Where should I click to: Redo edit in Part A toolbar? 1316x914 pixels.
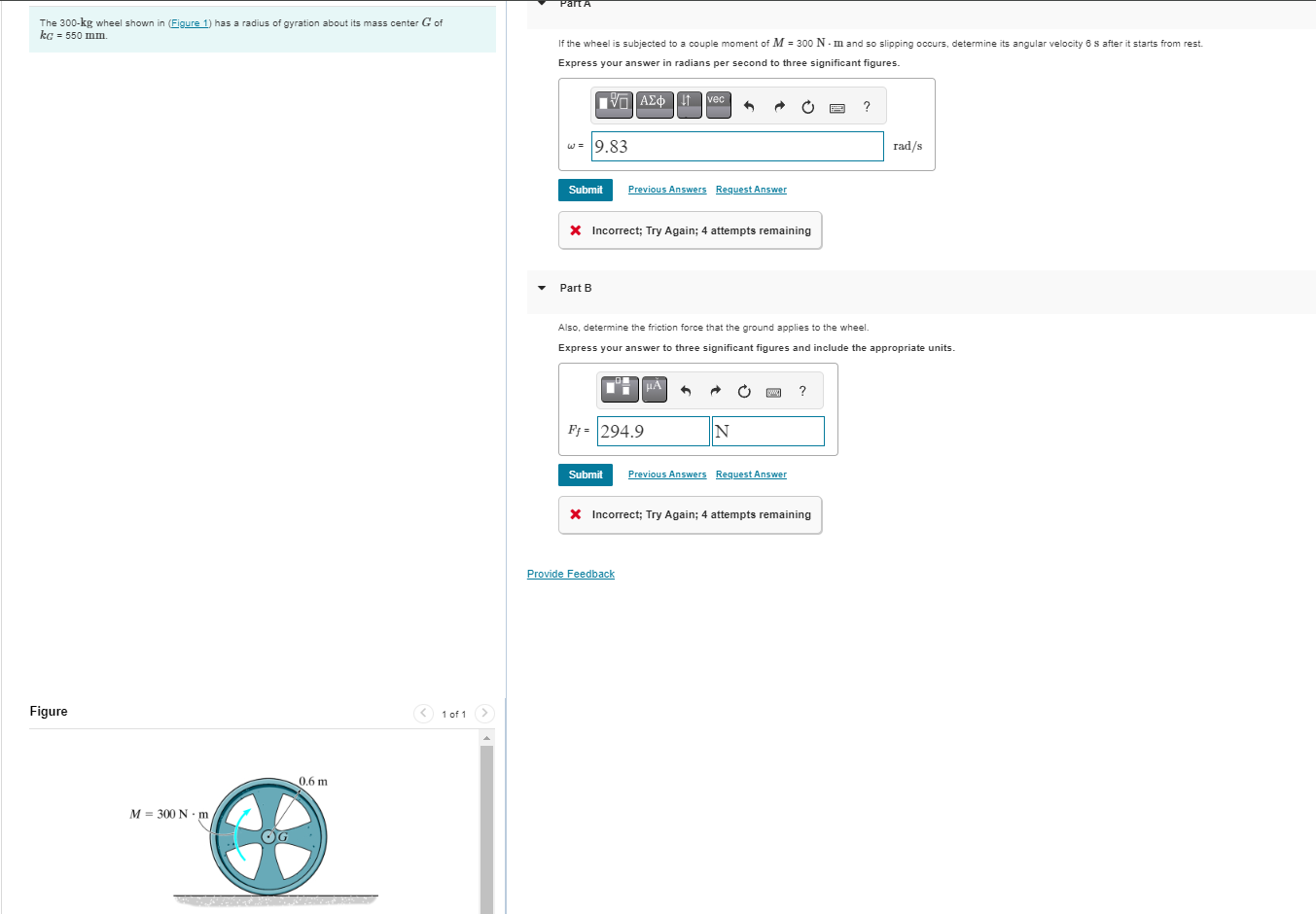(x=779, y=107)
